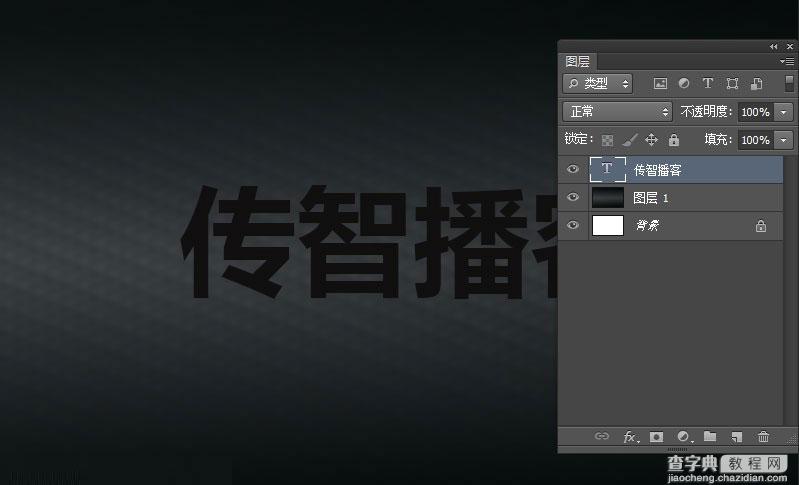799x485 pixels.
Task: Filter layers by adjustment layer icon
Action: tap(684, 83)
